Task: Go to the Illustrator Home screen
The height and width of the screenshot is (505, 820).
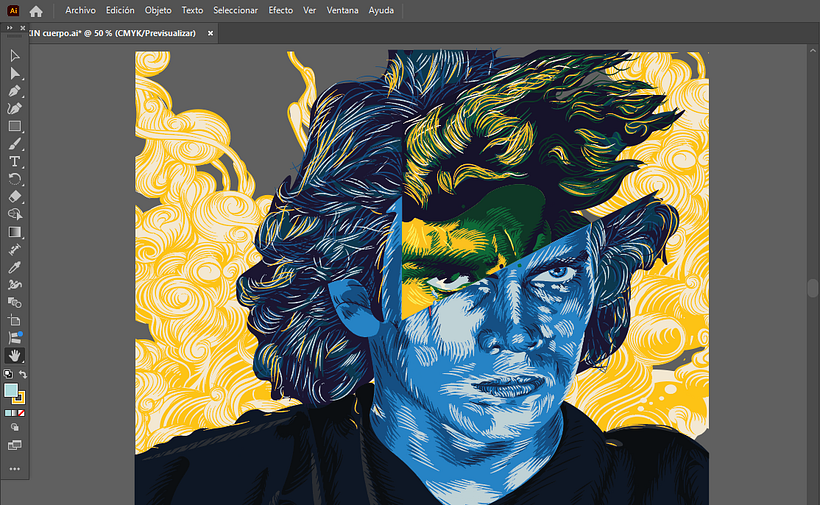Action: [x=36, y=11]
